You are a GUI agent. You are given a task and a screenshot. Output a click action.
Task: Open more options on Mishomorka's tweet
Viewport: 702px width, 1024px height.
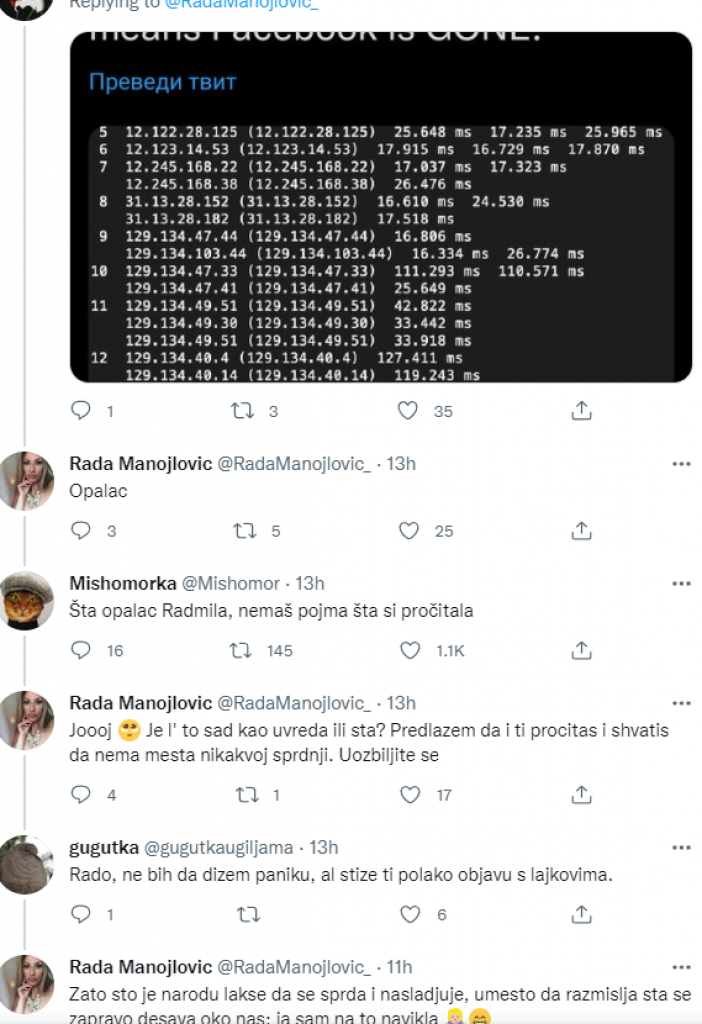[x=681, y=583]
